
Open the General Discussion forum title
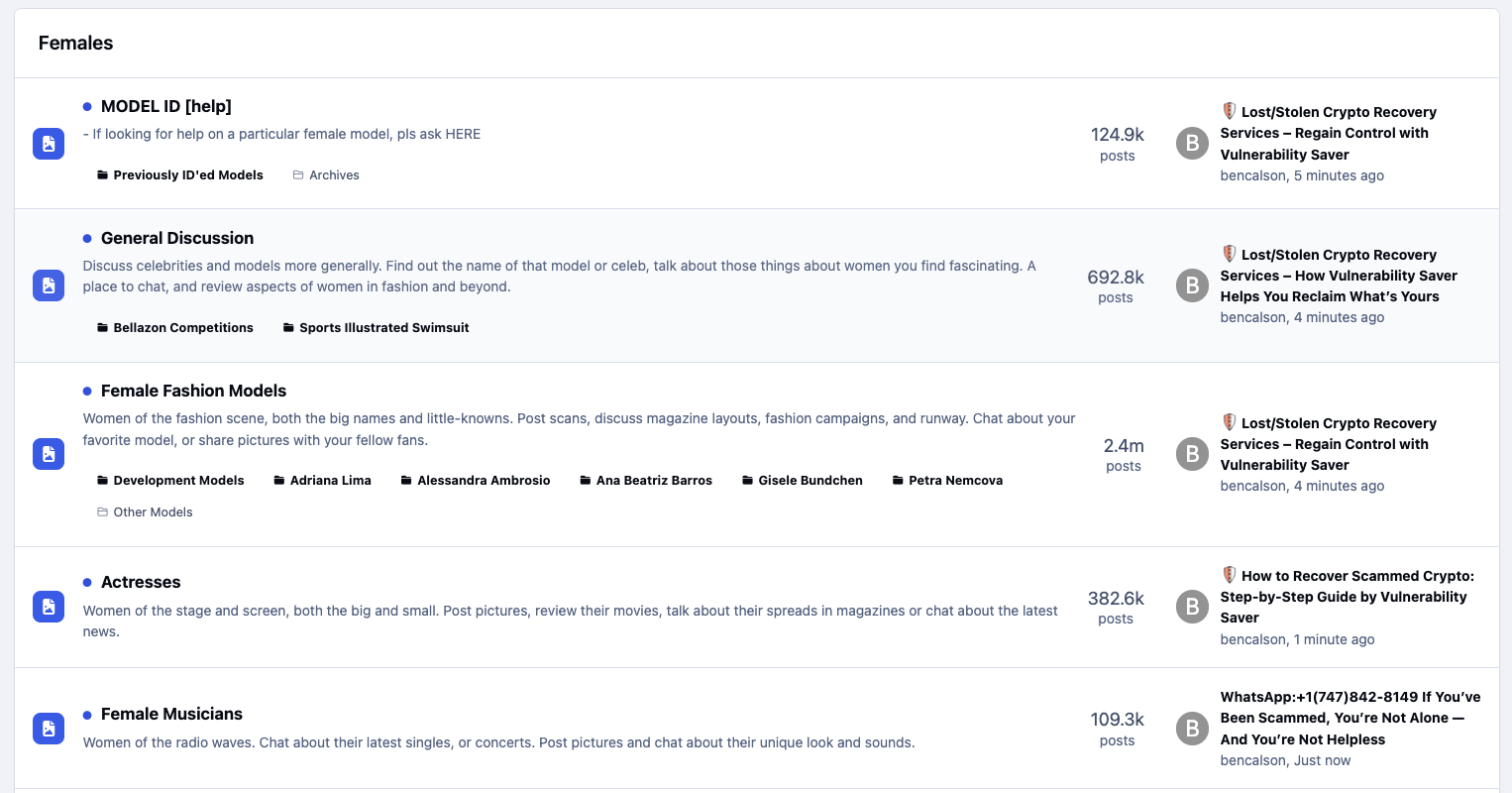[176, 238]
